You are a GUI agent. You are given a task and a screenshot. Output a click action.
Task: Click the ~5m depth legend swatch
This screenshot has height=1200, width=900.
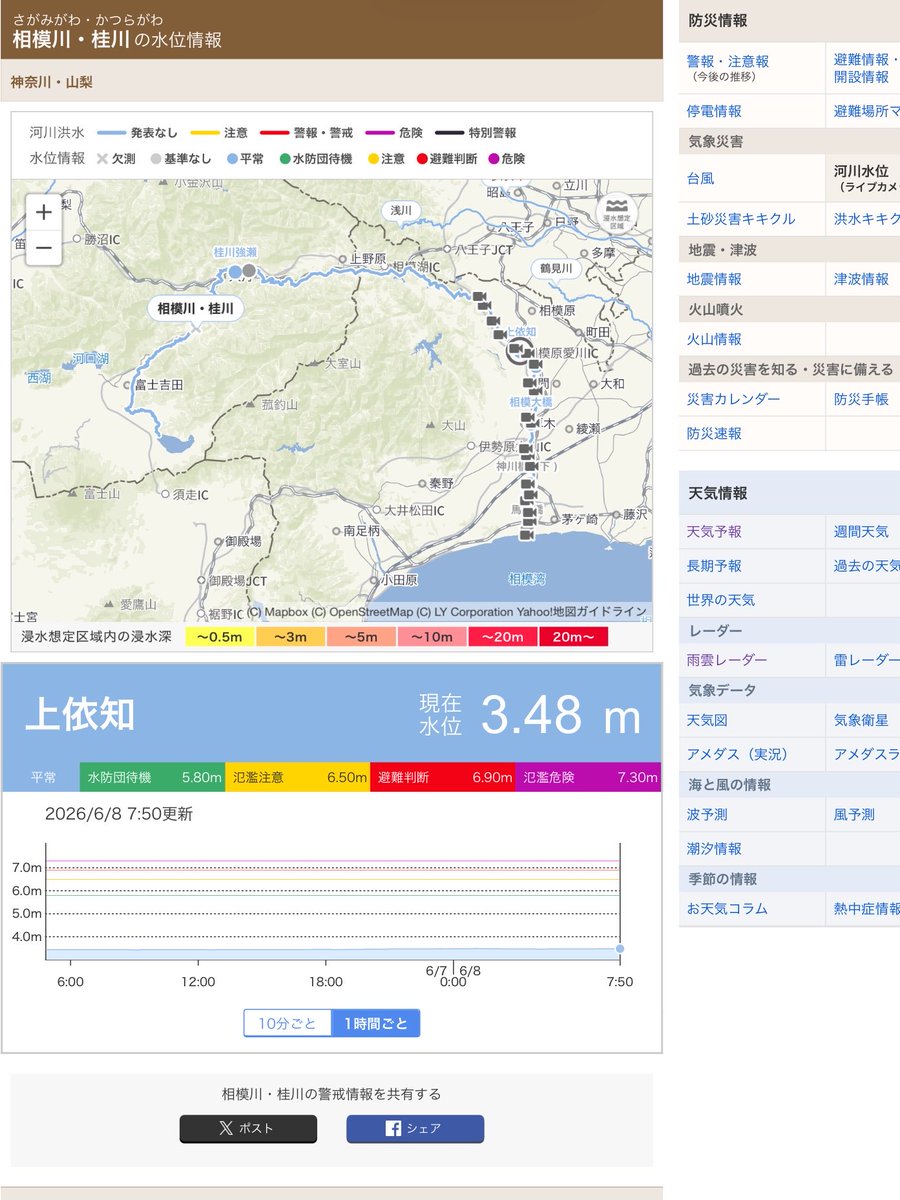point(362,637)
